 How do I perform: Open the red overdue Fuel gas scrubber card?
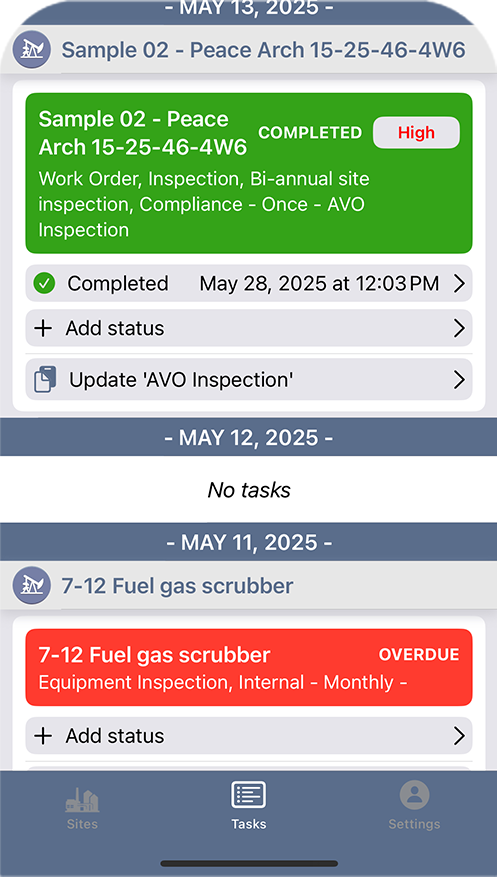(249, 668)
